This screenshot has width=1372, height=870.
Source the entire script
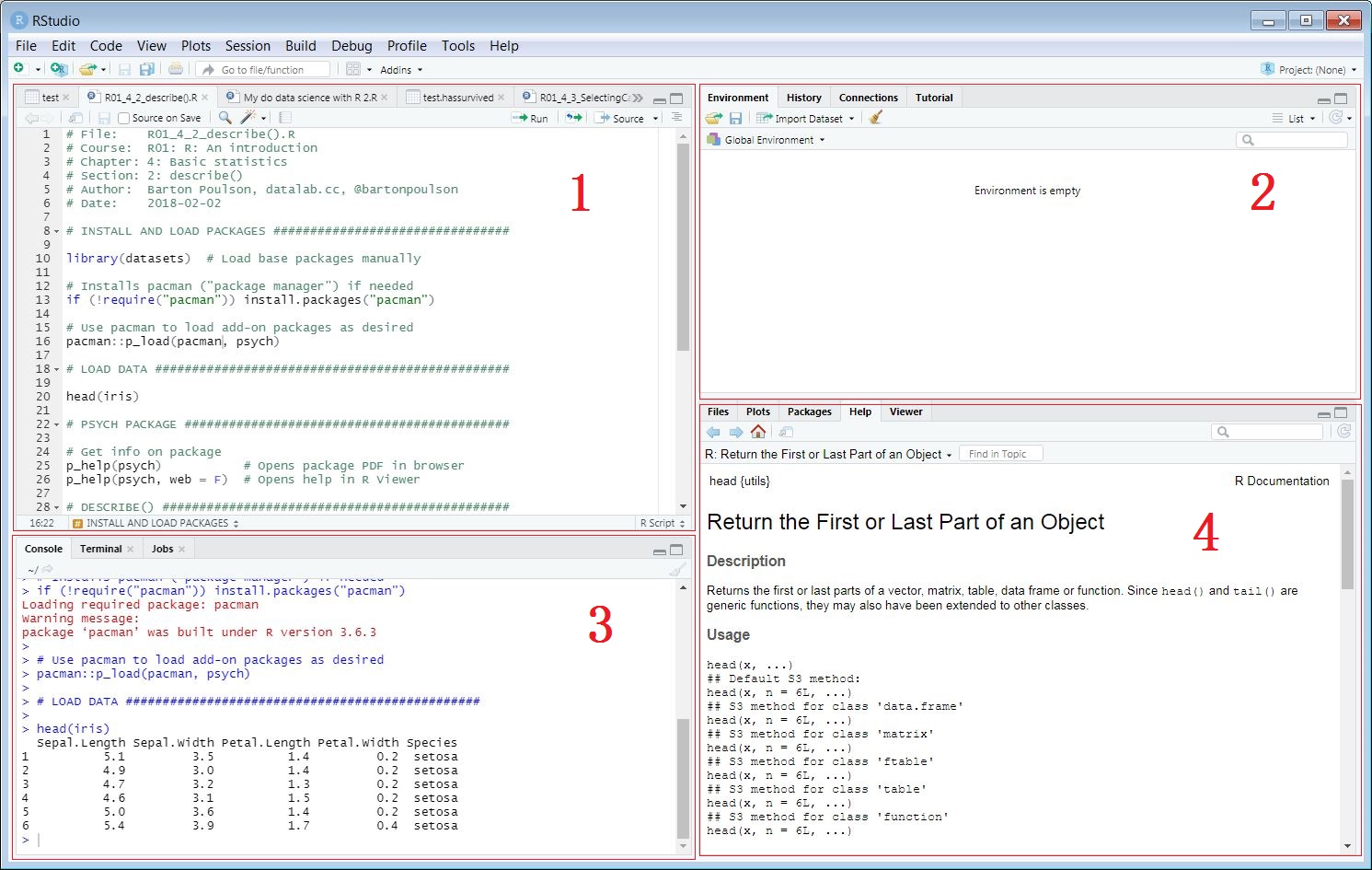[624, 118]
